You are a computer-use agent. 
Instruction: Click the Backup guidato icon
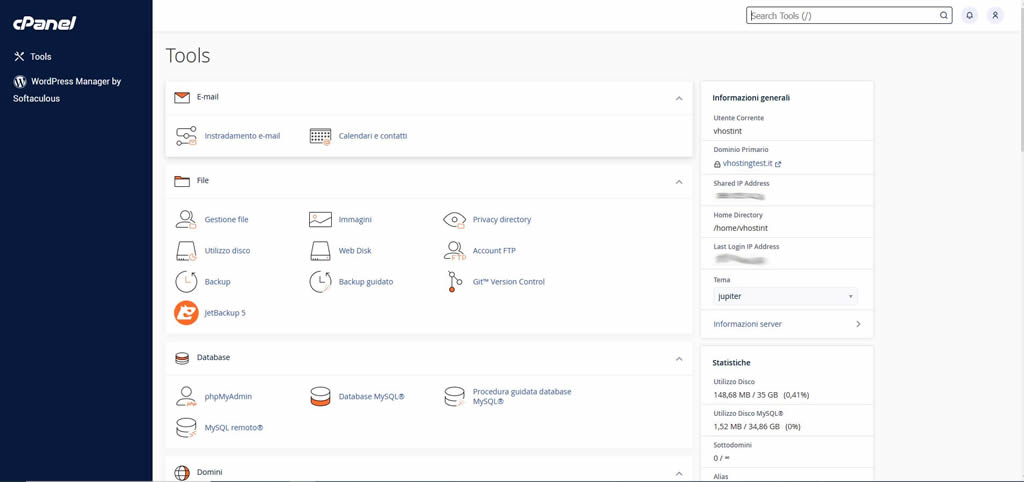pos(320,282)
